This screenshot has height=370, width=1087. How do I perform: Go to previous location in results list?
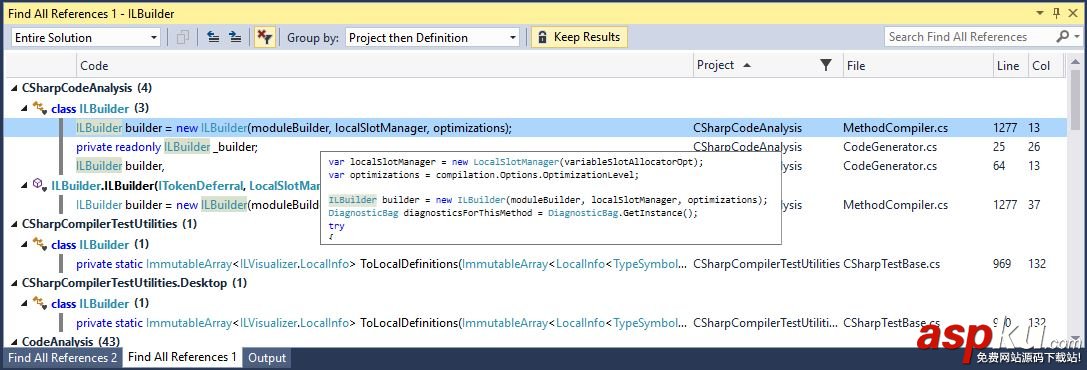pyautogui.click(x=214, y=37)
